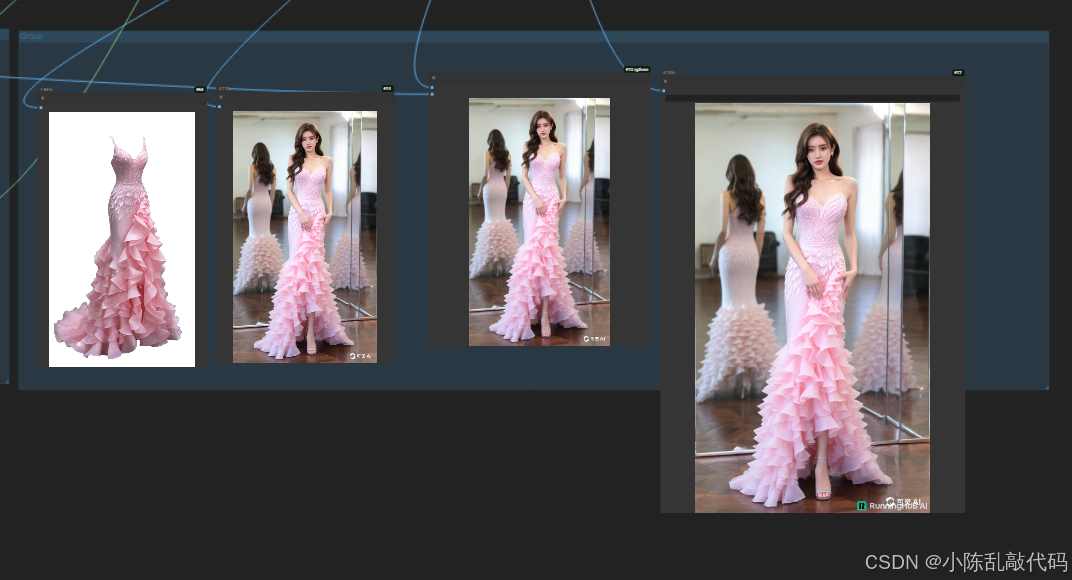
Task: Open the second node's model-in-dress preview image
Action: [305, 237]
